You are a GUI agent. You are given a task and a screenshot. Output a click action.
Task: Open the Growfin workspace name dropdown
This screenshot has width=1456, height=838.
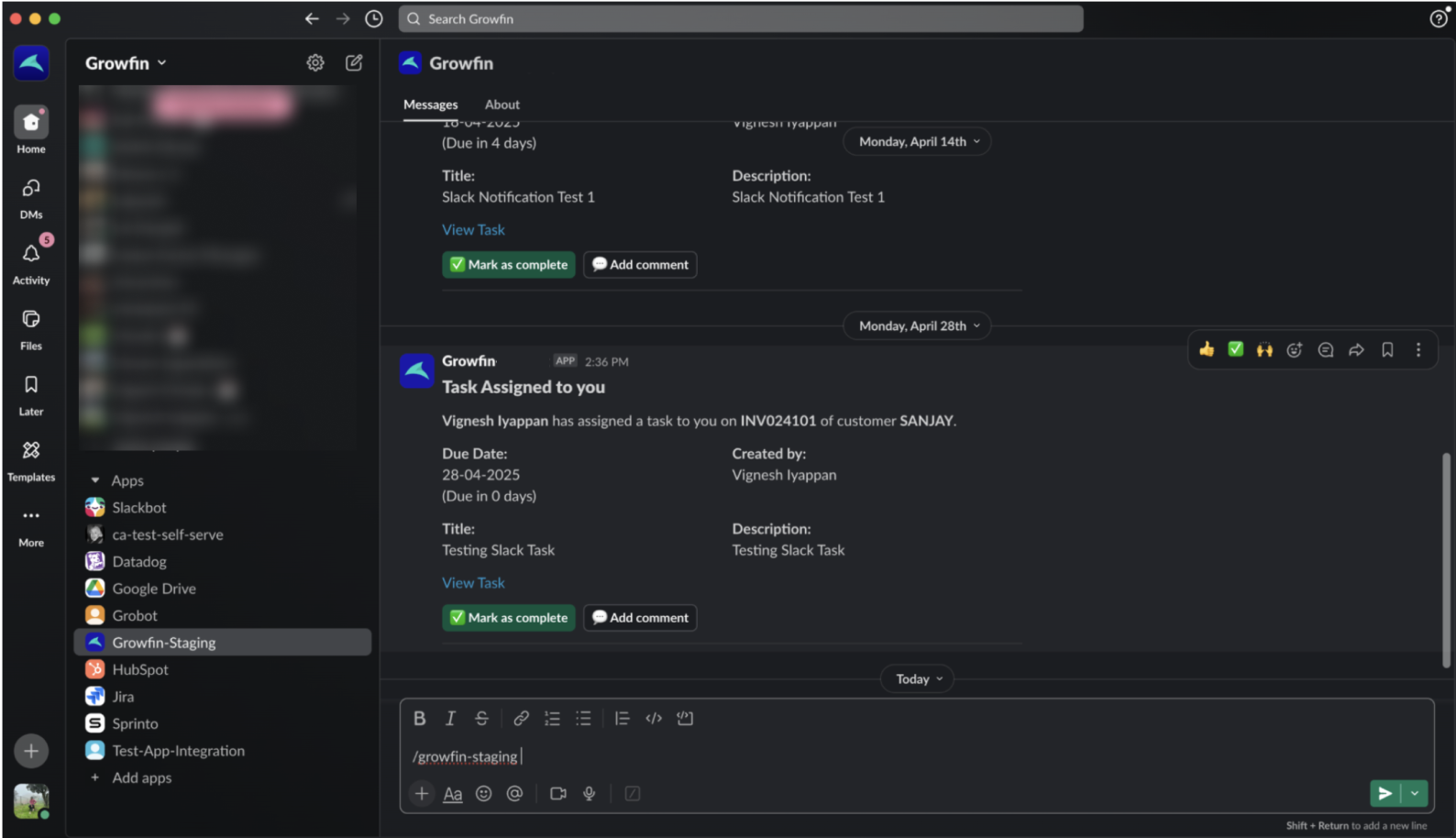(127, 62)
